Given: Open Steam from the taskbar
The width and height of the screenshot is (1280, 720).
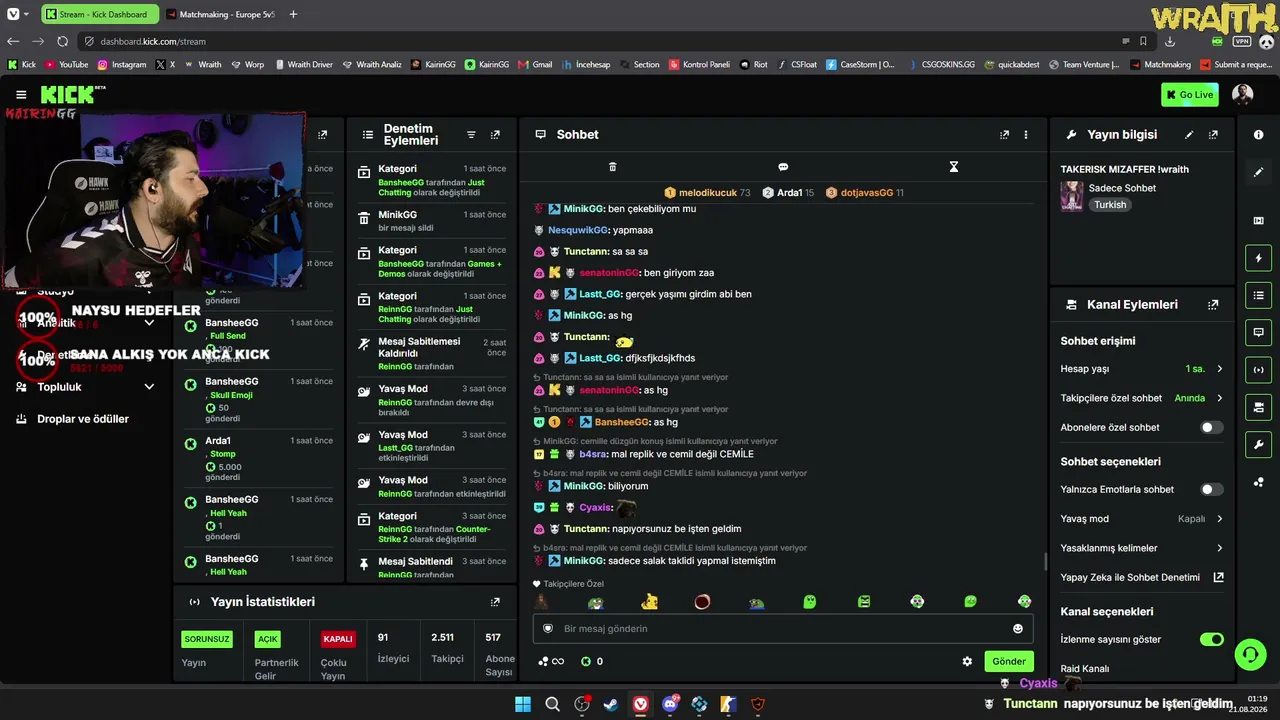Looking at the screenshot, I should click(610, 704).
